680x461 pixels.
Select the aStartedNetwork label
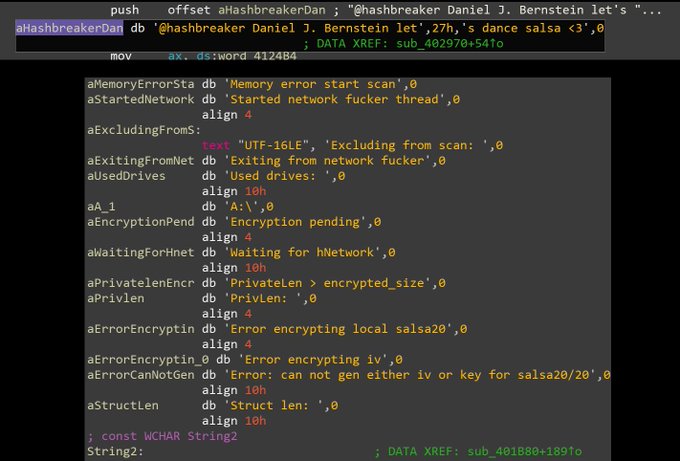pyautogui.click(x=141, y=99)
